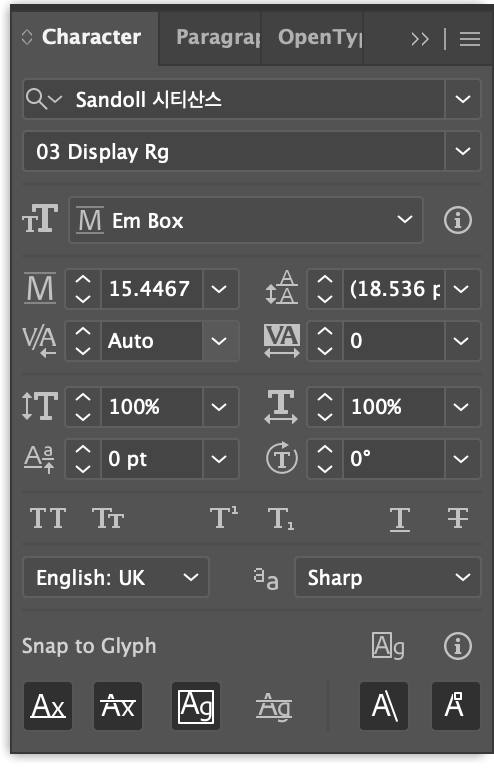This screenshot has height=768, width=494.
Task: Toggle snap to Angular Guides button
Action: click(384, 706)
